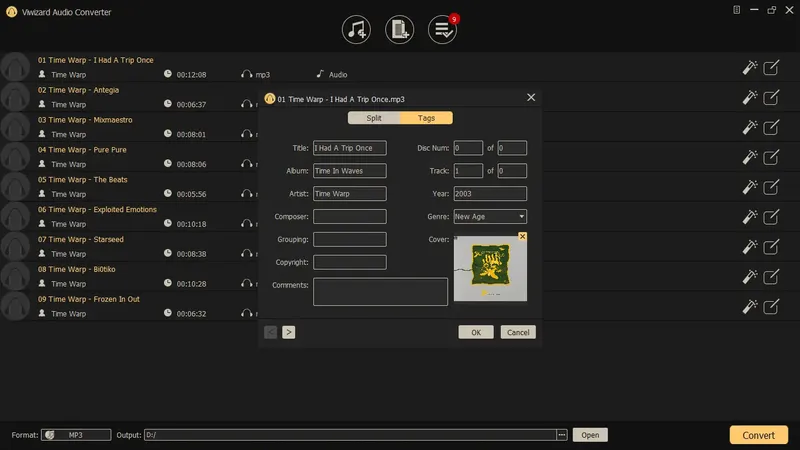800x450 pixels.
Task: Edit the Disc Num total field after 'of'
Action: click(x=512, y=148)
